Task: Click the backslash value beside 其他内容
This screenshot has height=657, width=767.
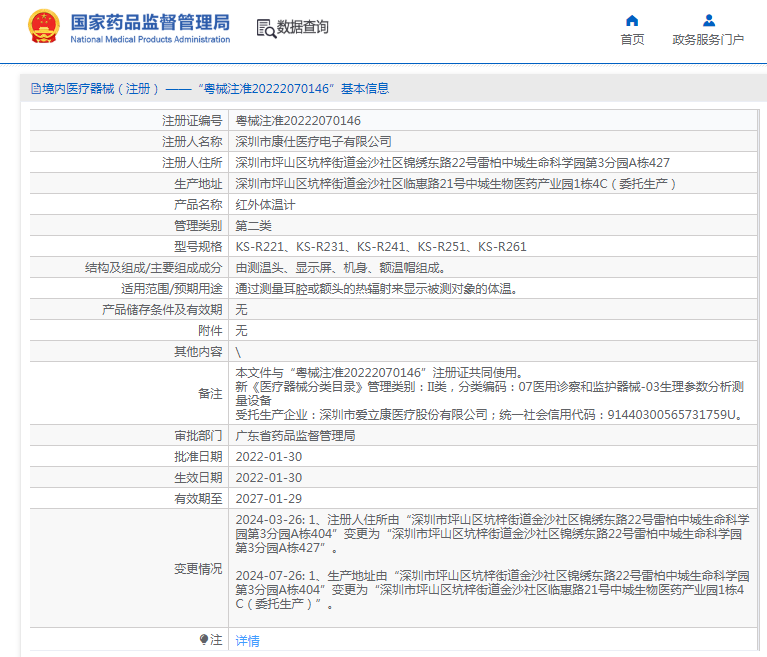Action: coord(238,352)
